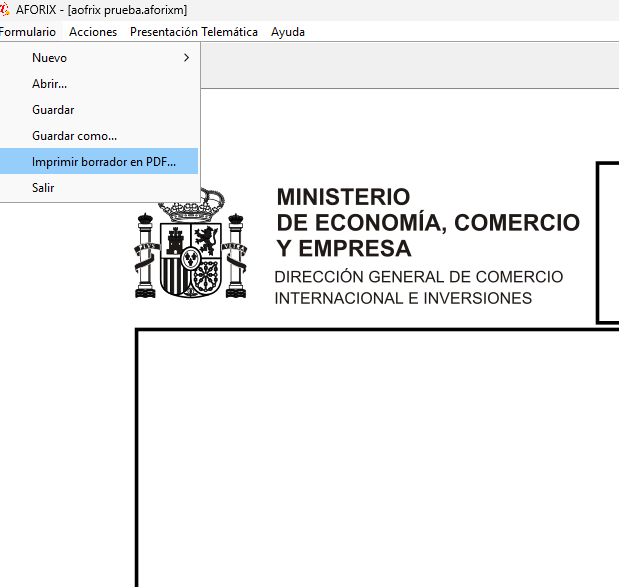Screen dimensions: 619x587
Task: Open the Acciones menu
Action: (93, 32)
